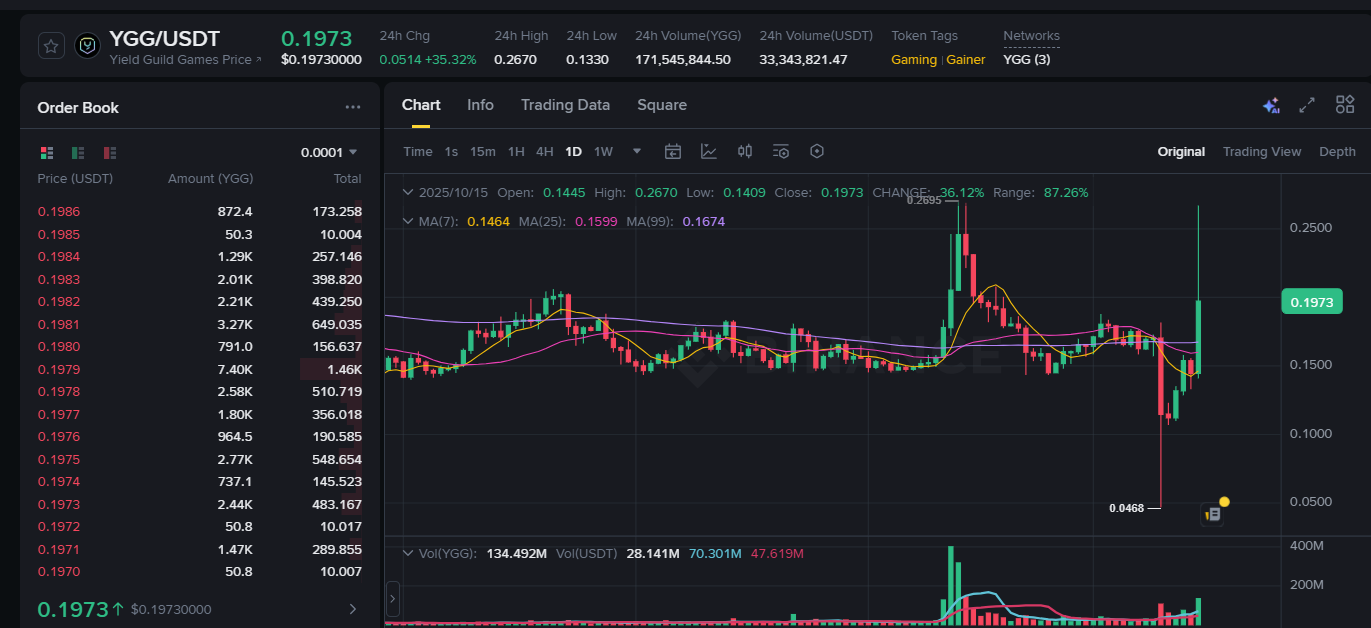Image resolution: width=1371 pixels, height=628 pixels.
Task: Switch to the Trading Data tab
Action: click(x=565, y=105)
